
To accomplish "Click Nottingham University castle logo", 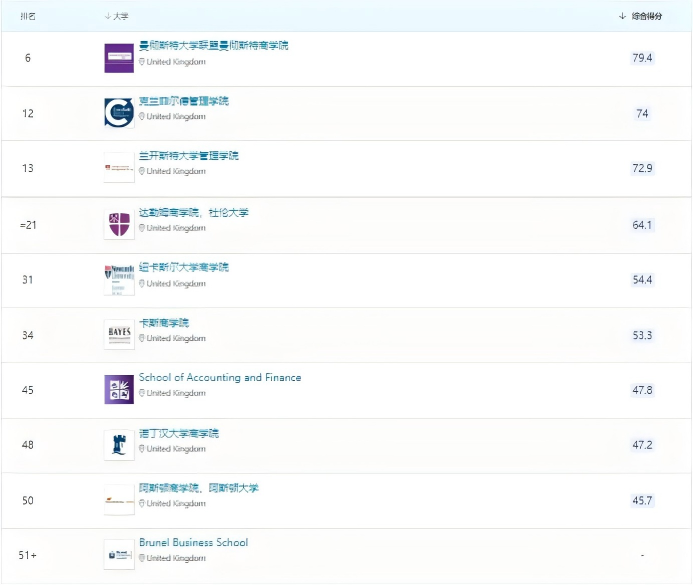I will click(119, 445).
